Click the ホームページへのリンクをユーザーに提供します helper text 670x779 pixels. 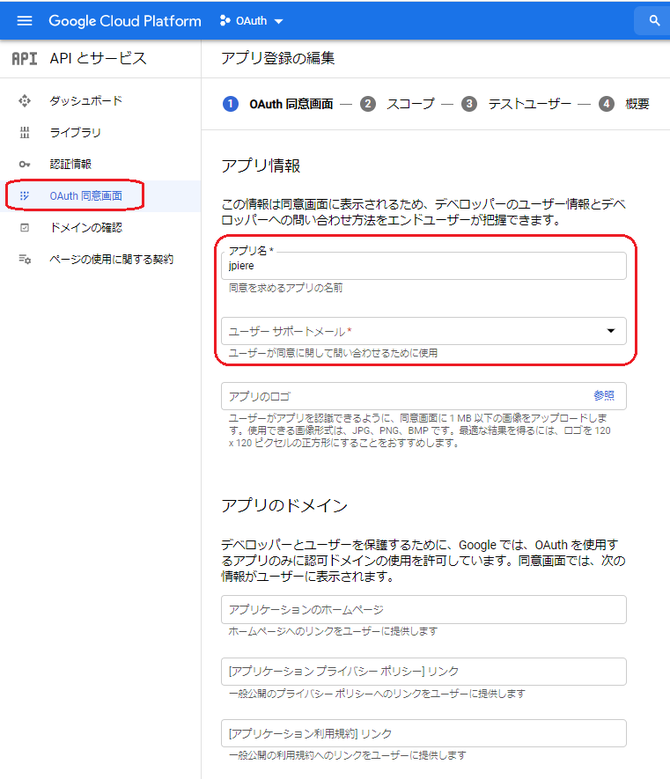[x=333, y=631]
